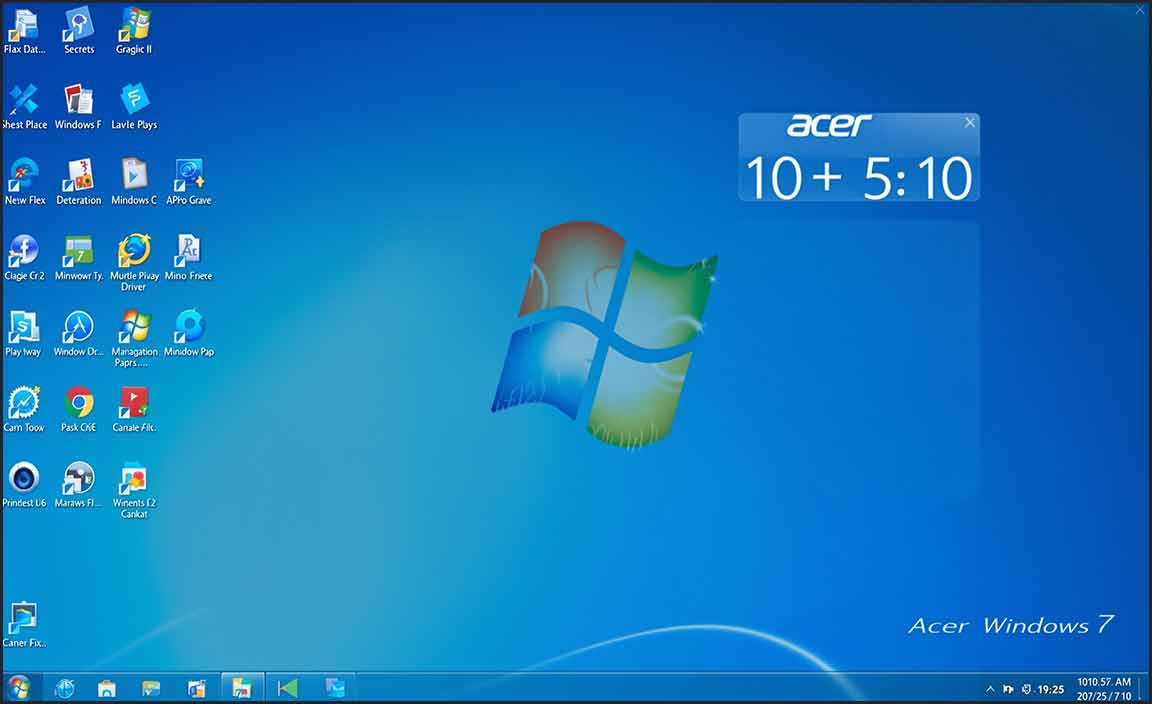Viewport: 1152px width, 704px height.
Task: Select the Minidow Pap desktop shortcut
Action: point(189,333)
